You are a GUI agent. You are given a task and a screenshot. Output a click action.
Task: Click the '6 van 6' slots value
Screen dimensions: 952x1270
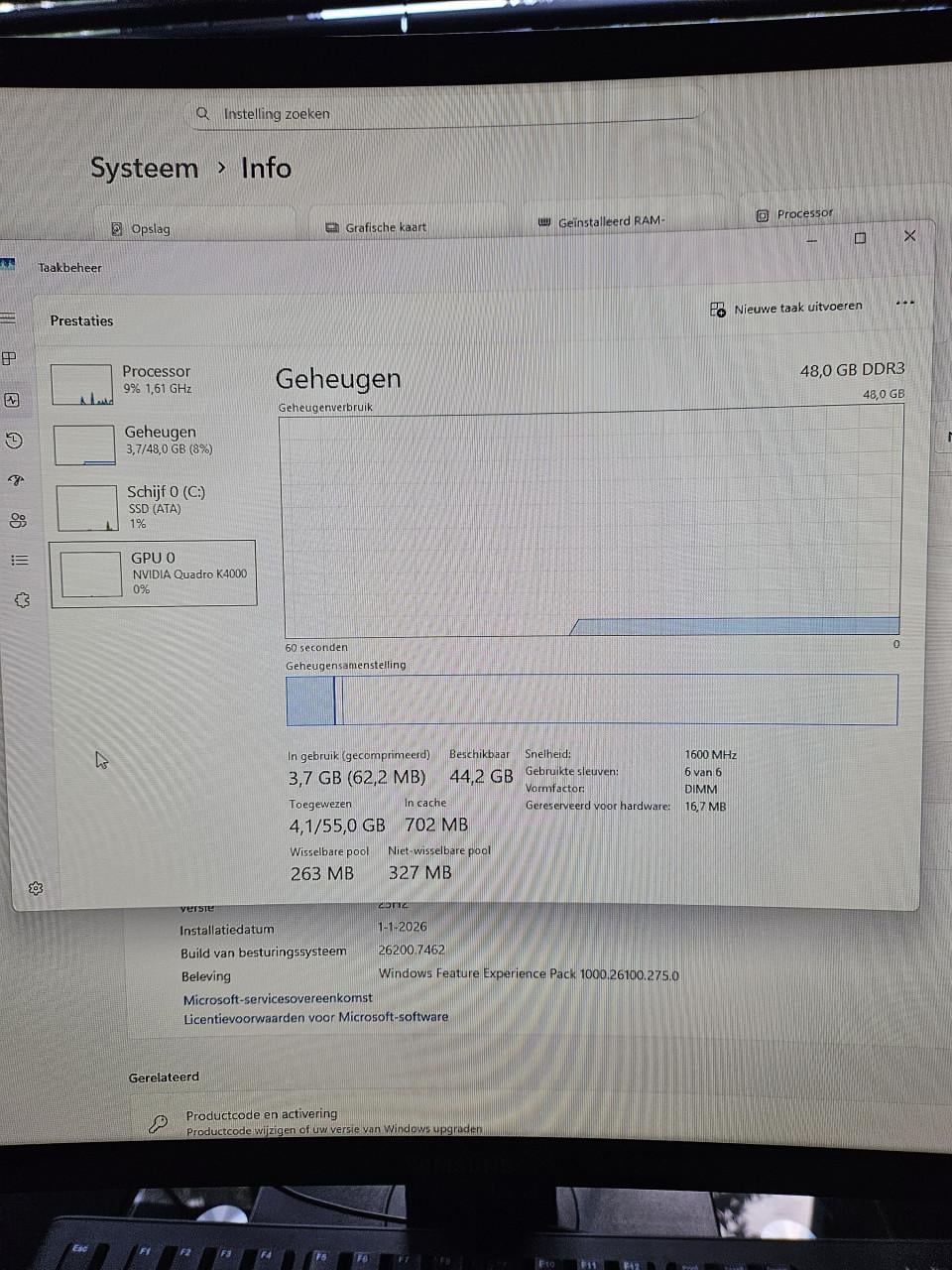[x=703, y=772]
